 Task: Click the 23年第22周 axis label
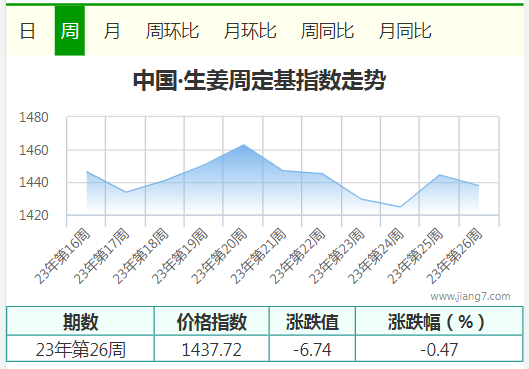point(297,256)
